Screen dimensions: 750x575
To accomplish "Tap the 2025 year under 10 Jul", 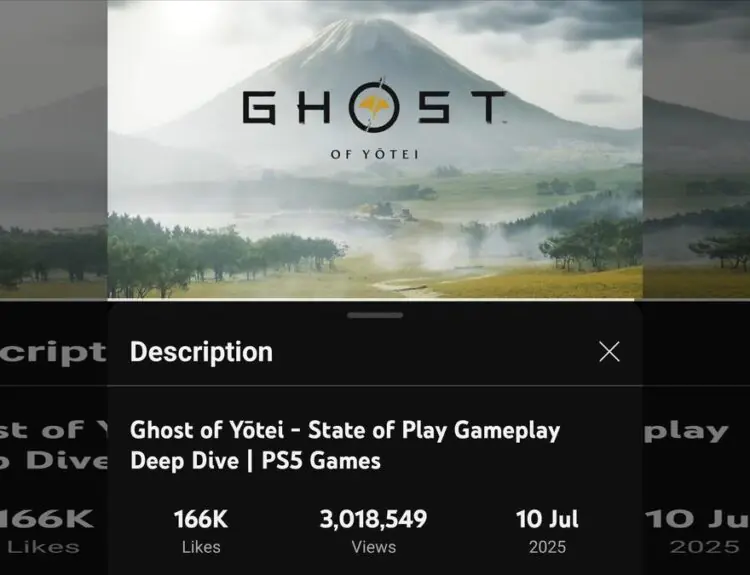I will pyautogui.click(x=547, y=547).
